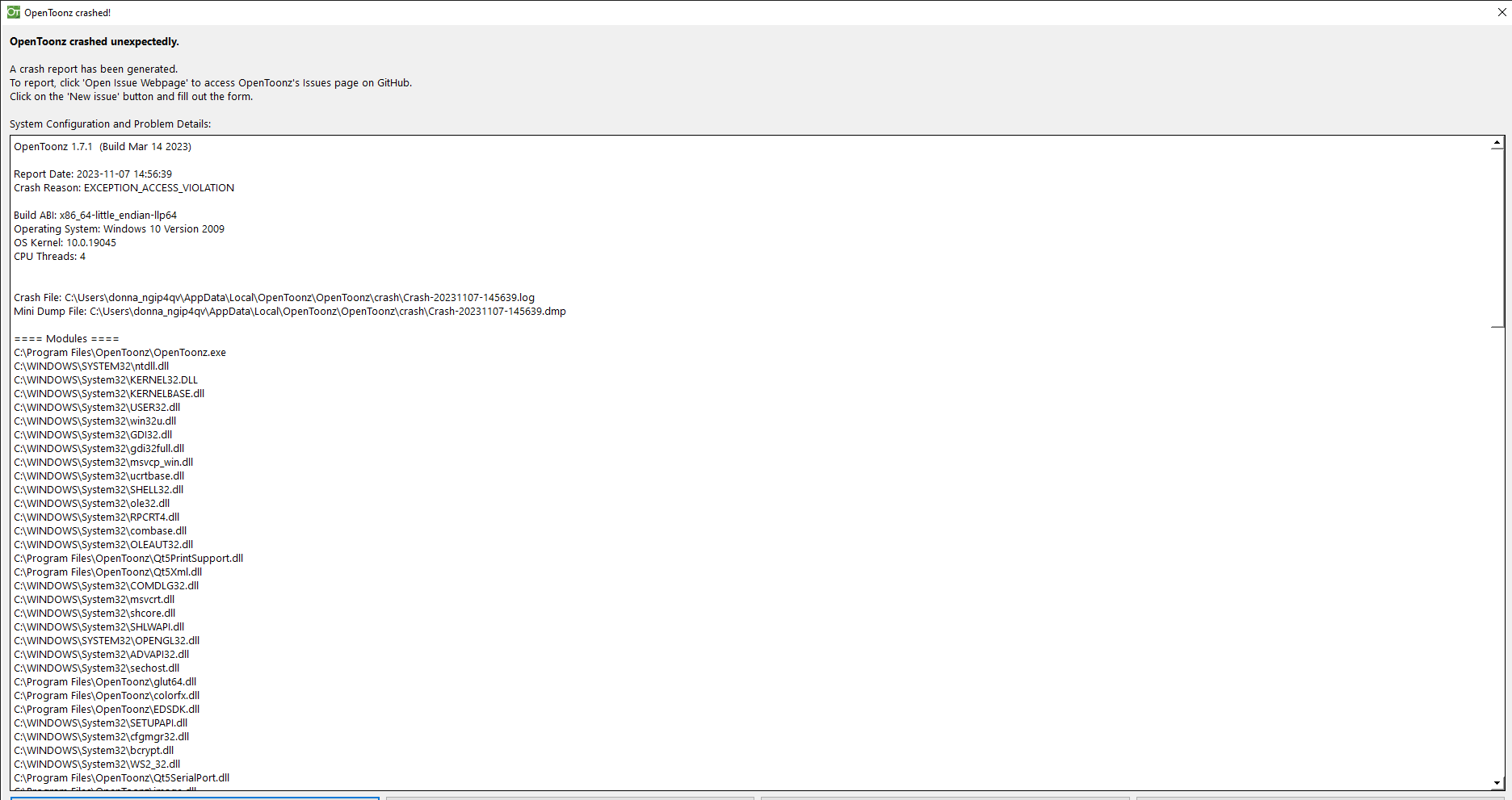Image resolution: width=1512 pixels, height=800 pixels.
Task: Click the Mini Dump File path line
Action: pyautogui.click(x=289, y=311)
